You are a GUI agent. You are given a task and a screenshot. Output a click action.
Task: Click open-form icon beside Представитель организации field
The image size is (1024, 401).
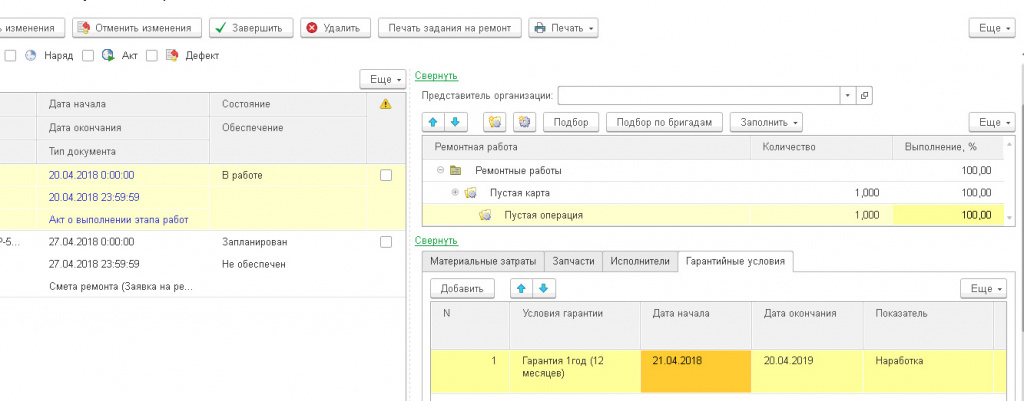tap(865, 95)
